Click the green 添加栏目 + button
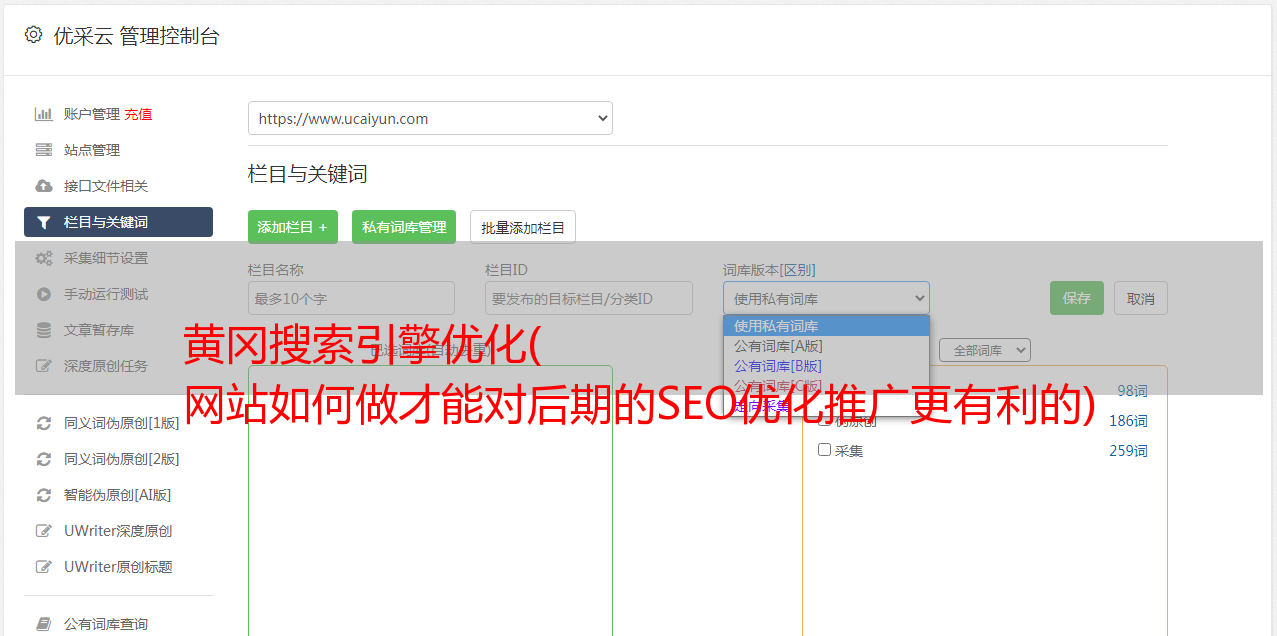1277x636 pixels. pyautogui.click(x=293, y=227)
